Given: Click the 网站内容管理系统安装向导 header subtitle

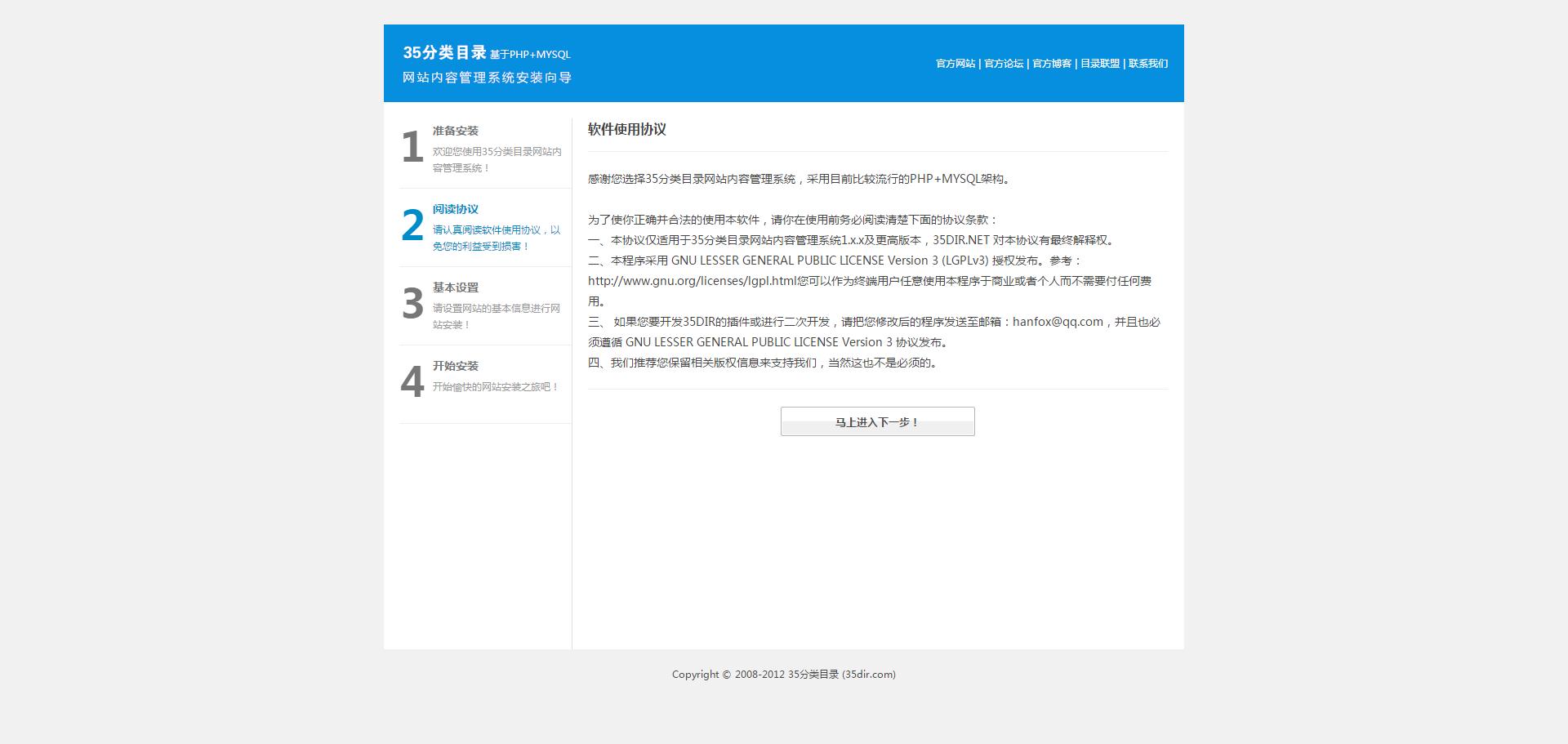Looking at the screenshot, I should click(487, 78).
